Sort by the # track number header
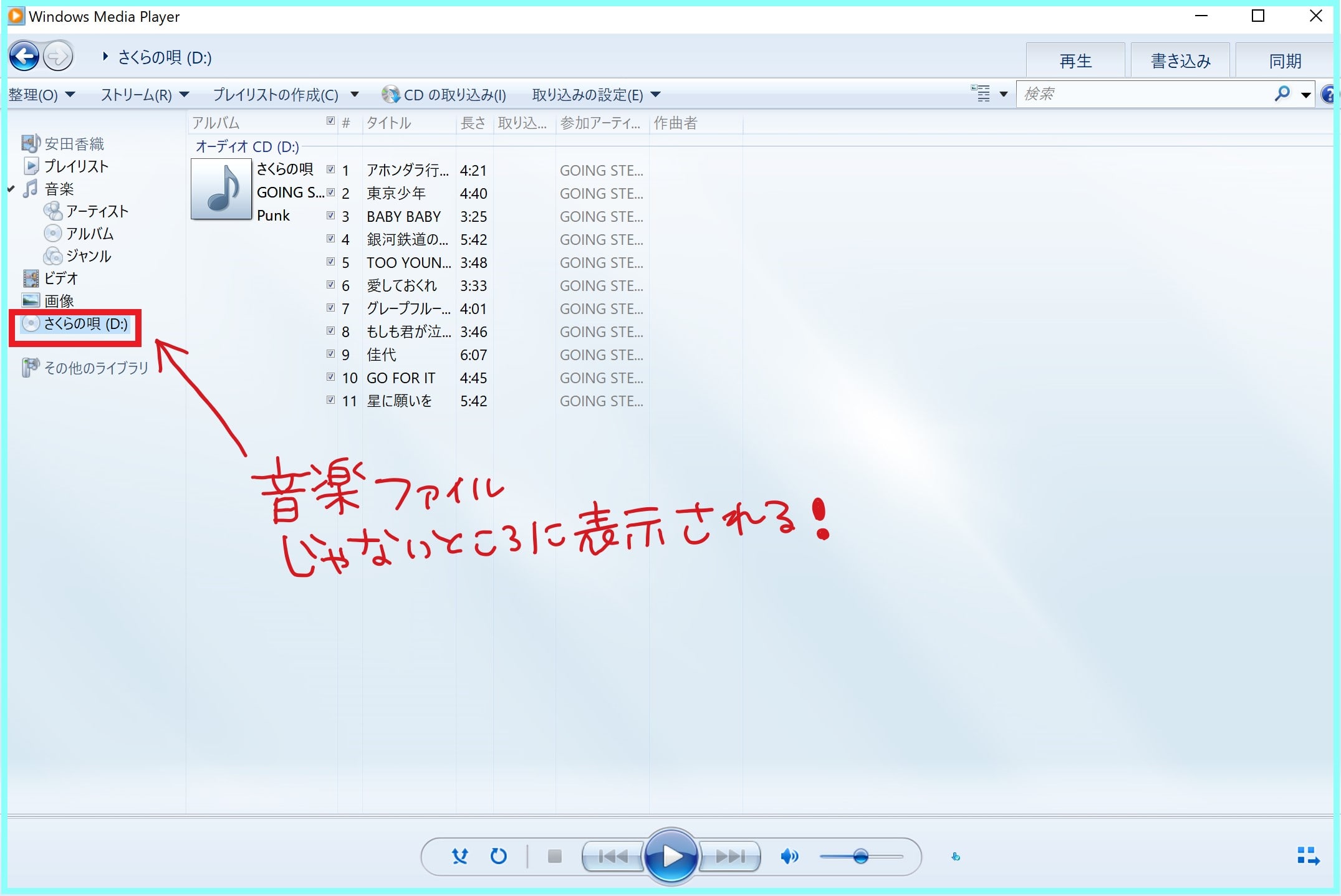1341x896 pixels. coord(349,123)
